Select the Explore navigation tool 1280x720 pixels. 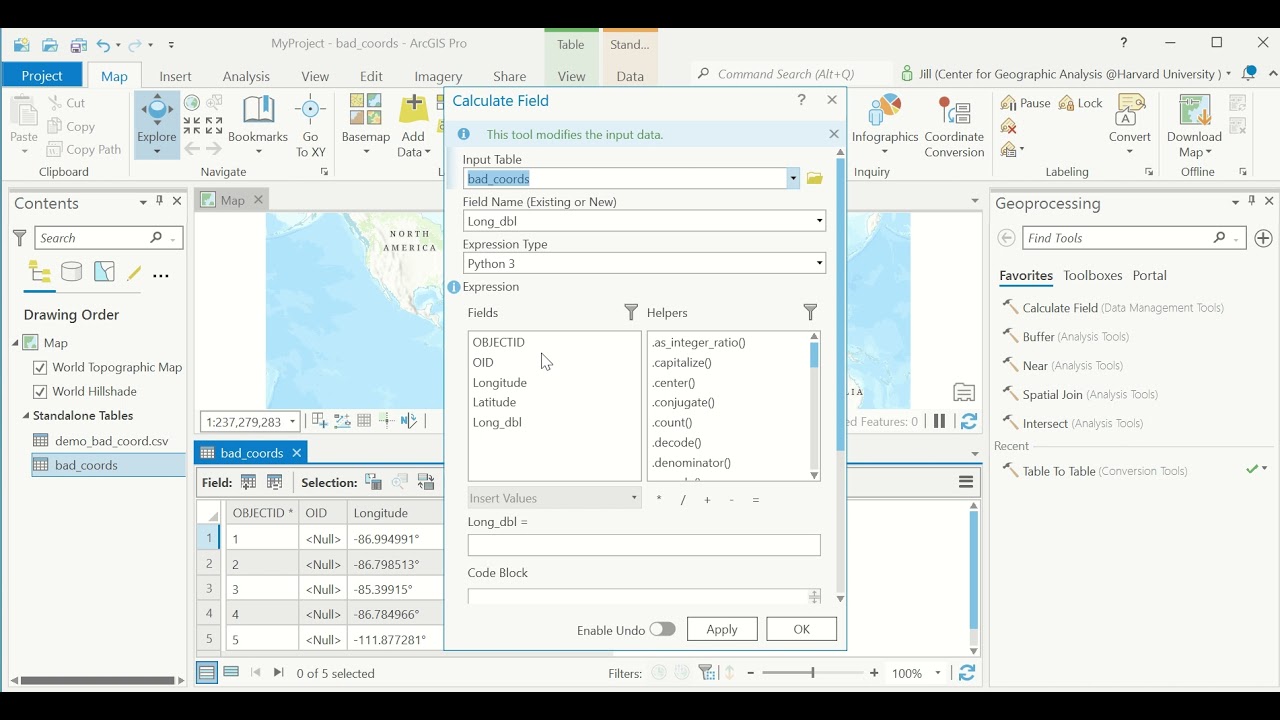(x=157, y=125)
